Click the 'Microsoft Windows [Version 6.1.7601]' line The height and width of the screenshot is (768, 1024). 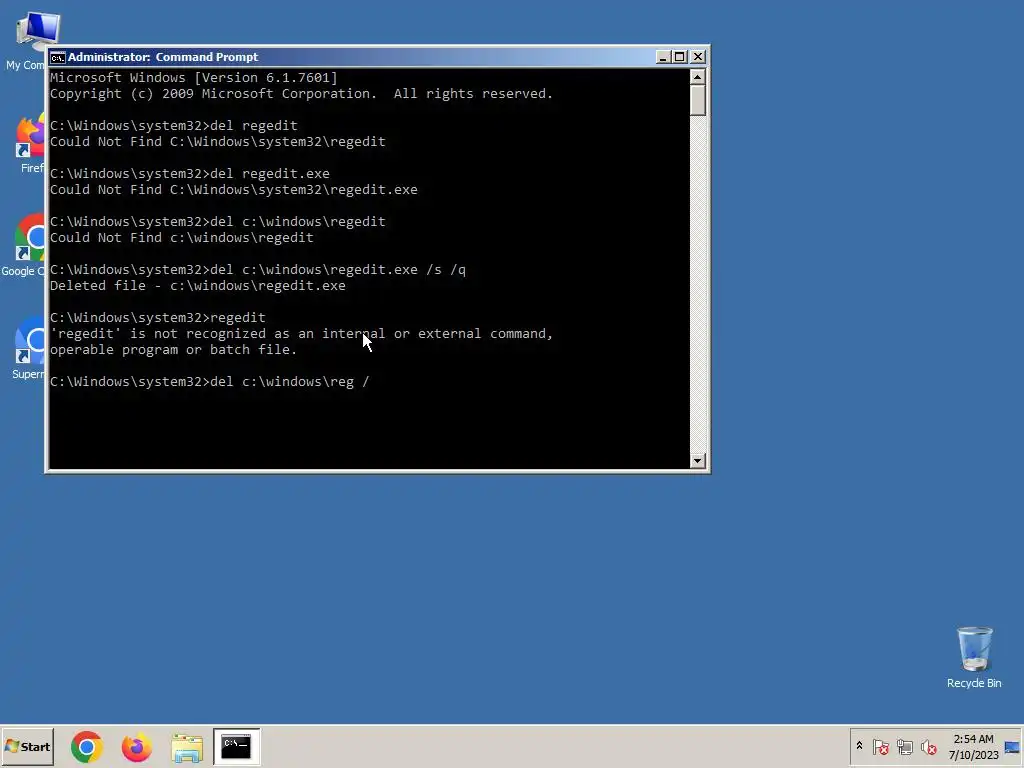click(194, 78)
